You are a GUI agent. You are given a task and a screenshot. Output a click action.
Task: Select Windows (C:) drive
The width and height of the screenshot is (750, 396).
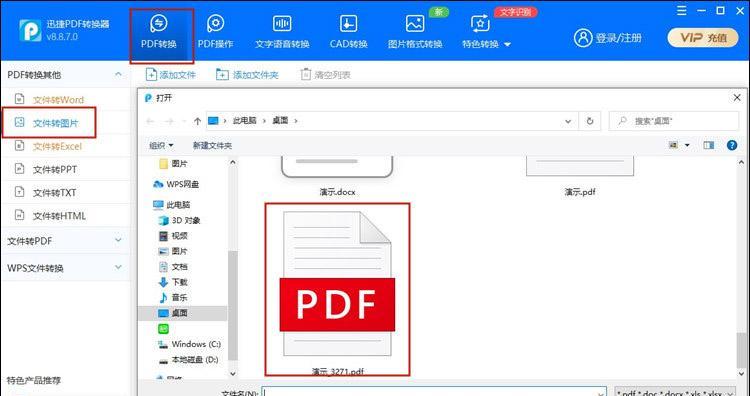(x=189, y=344)
